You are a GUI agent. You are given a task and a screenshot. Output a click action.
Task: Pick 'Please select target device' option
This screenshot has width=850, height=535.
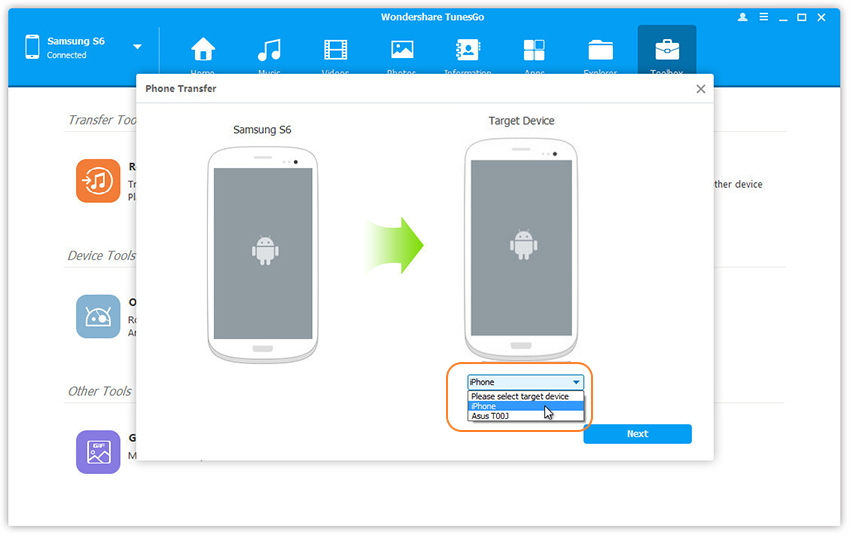pos(525,396)
